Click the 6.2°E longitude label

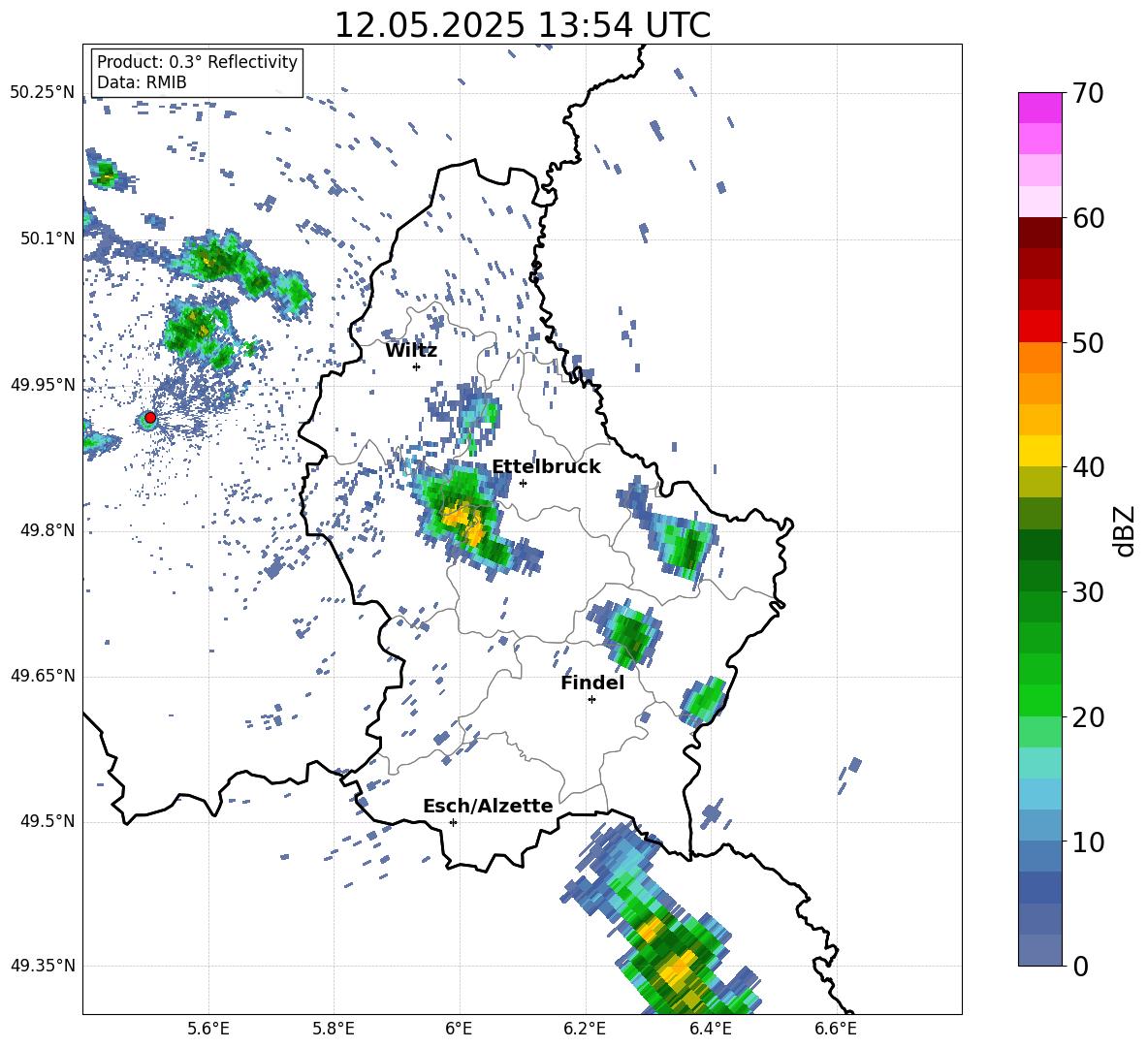point(585,1029)
